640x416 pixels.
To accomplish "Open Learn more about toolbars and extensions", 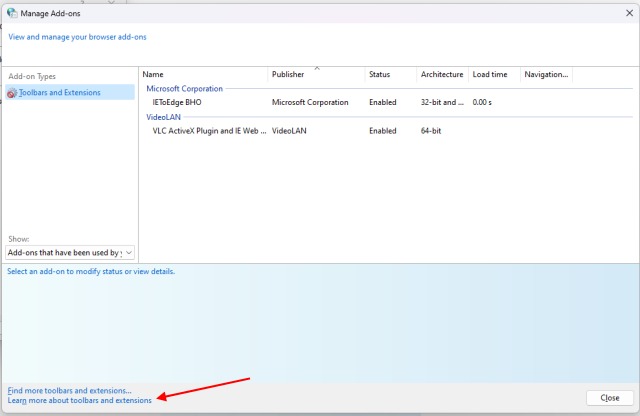I will [x=80, y=400].
